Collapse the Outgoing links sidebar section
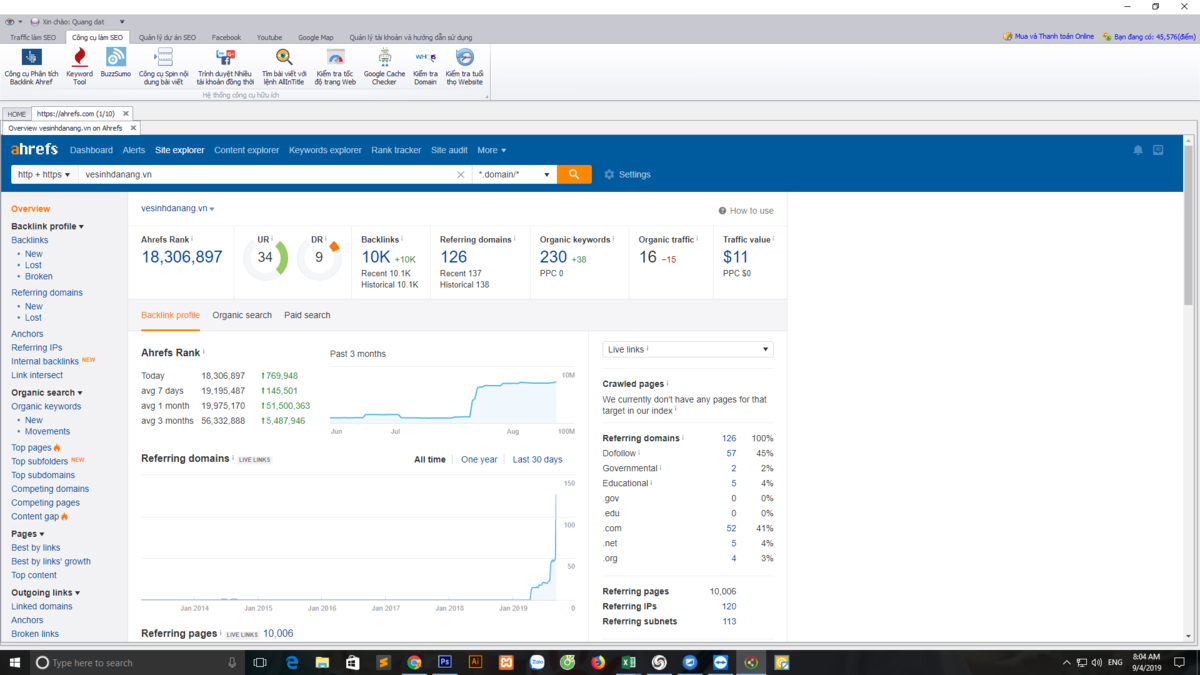Screen dimensions: 1200x675 pos(45,593)
